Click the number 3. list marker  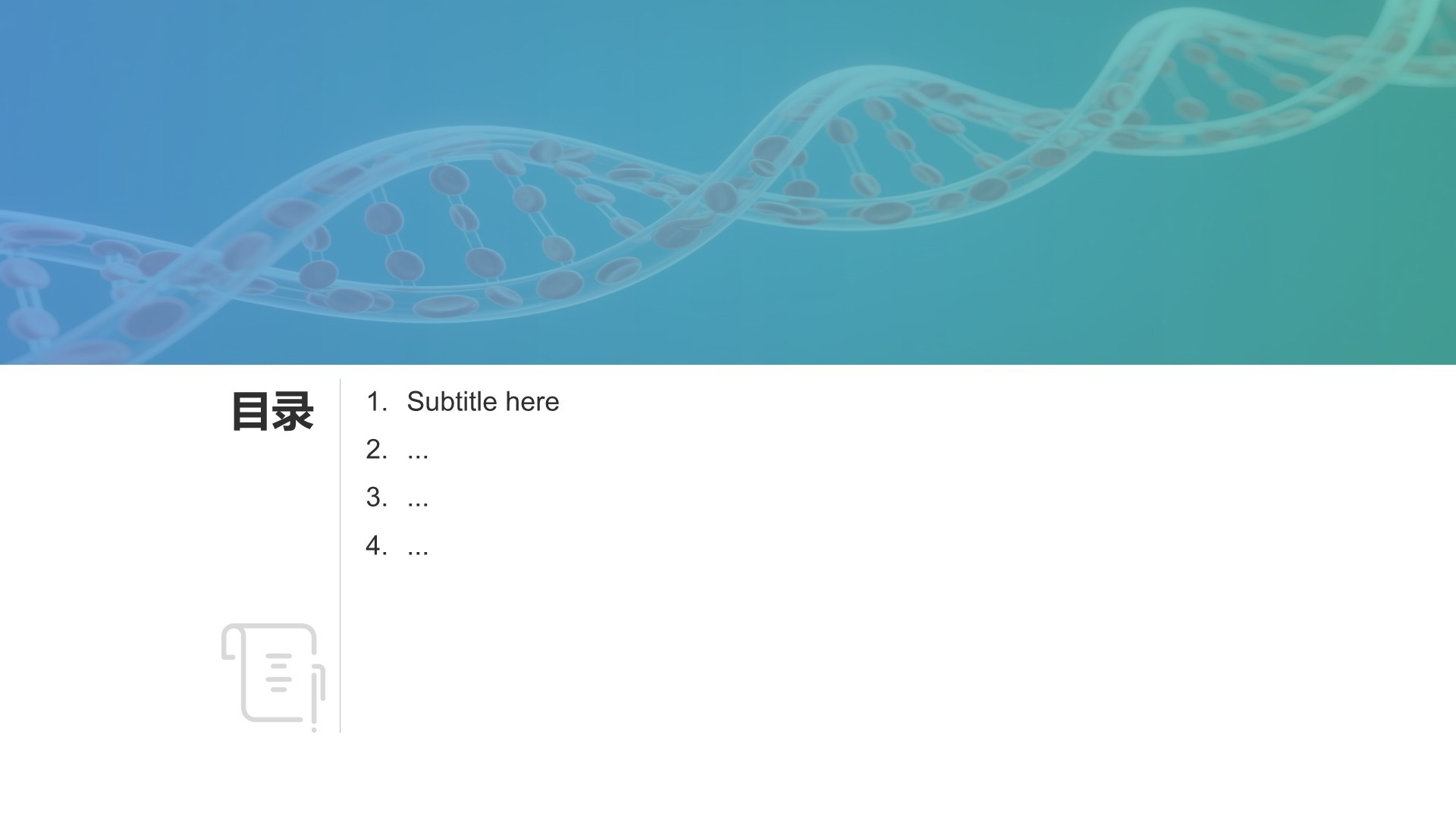(376, 497)
